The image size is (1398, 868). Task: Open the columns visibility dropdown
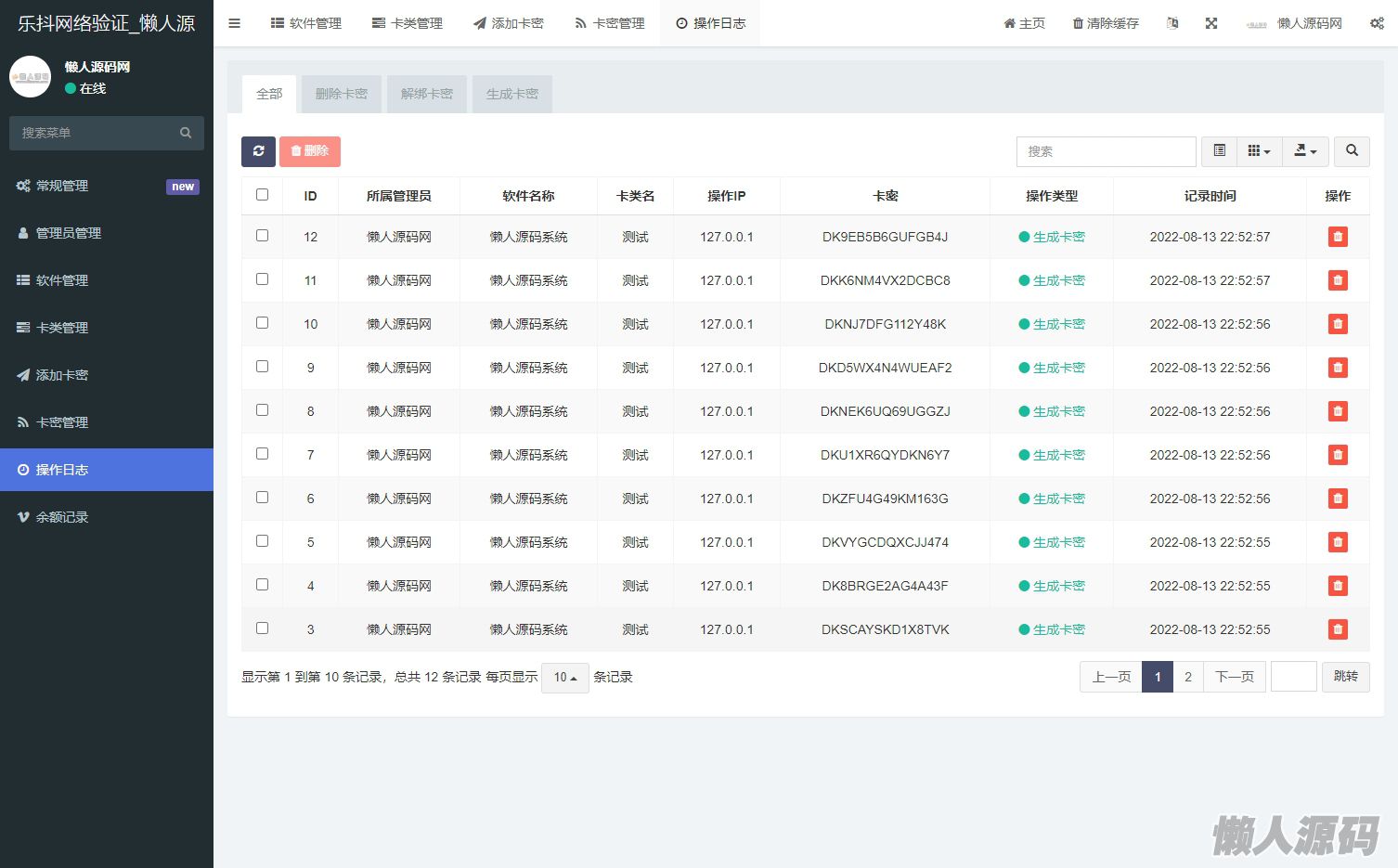point(1259,151)
